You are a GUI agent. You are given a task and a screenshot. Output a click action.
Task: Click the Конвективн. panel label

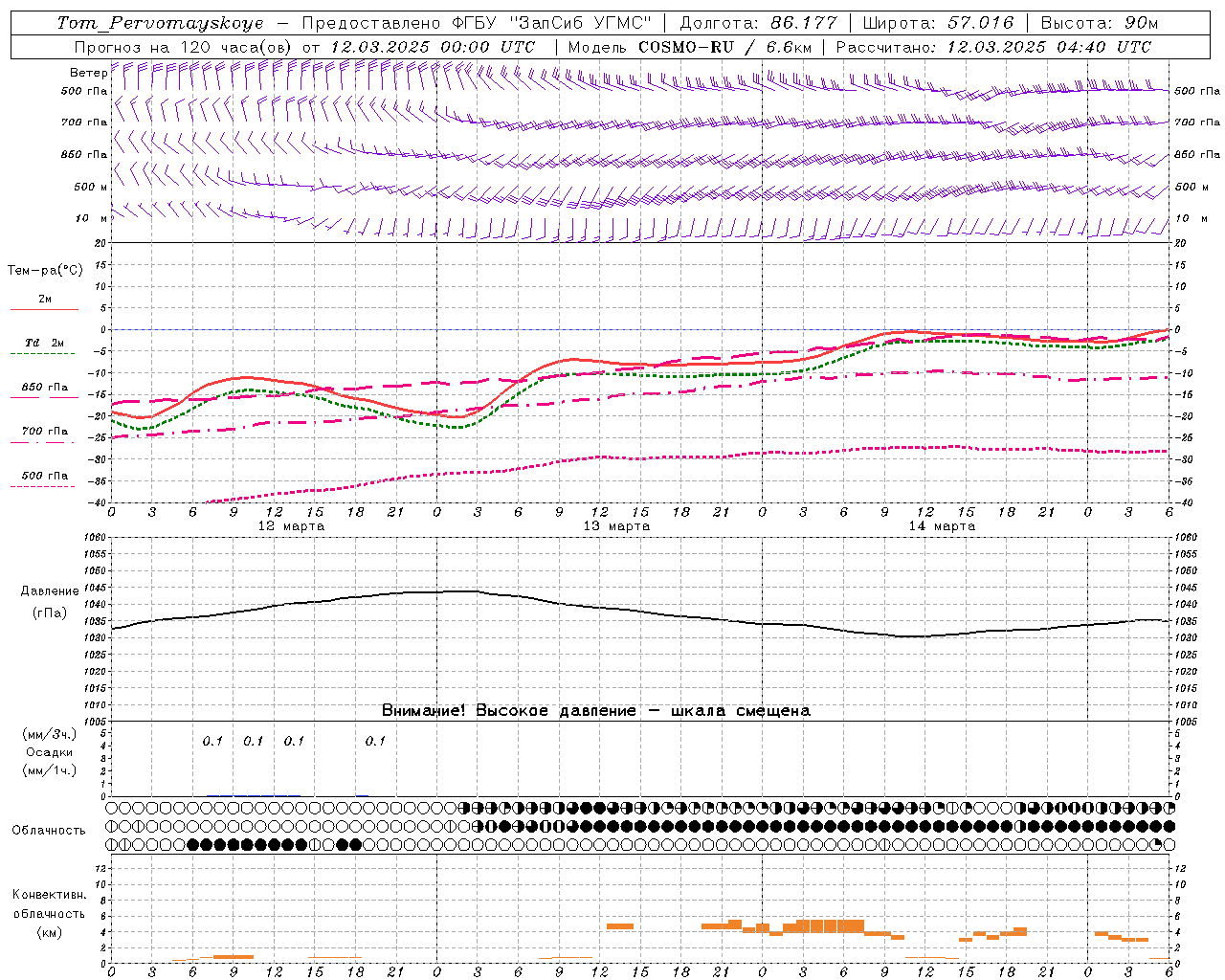50,895
